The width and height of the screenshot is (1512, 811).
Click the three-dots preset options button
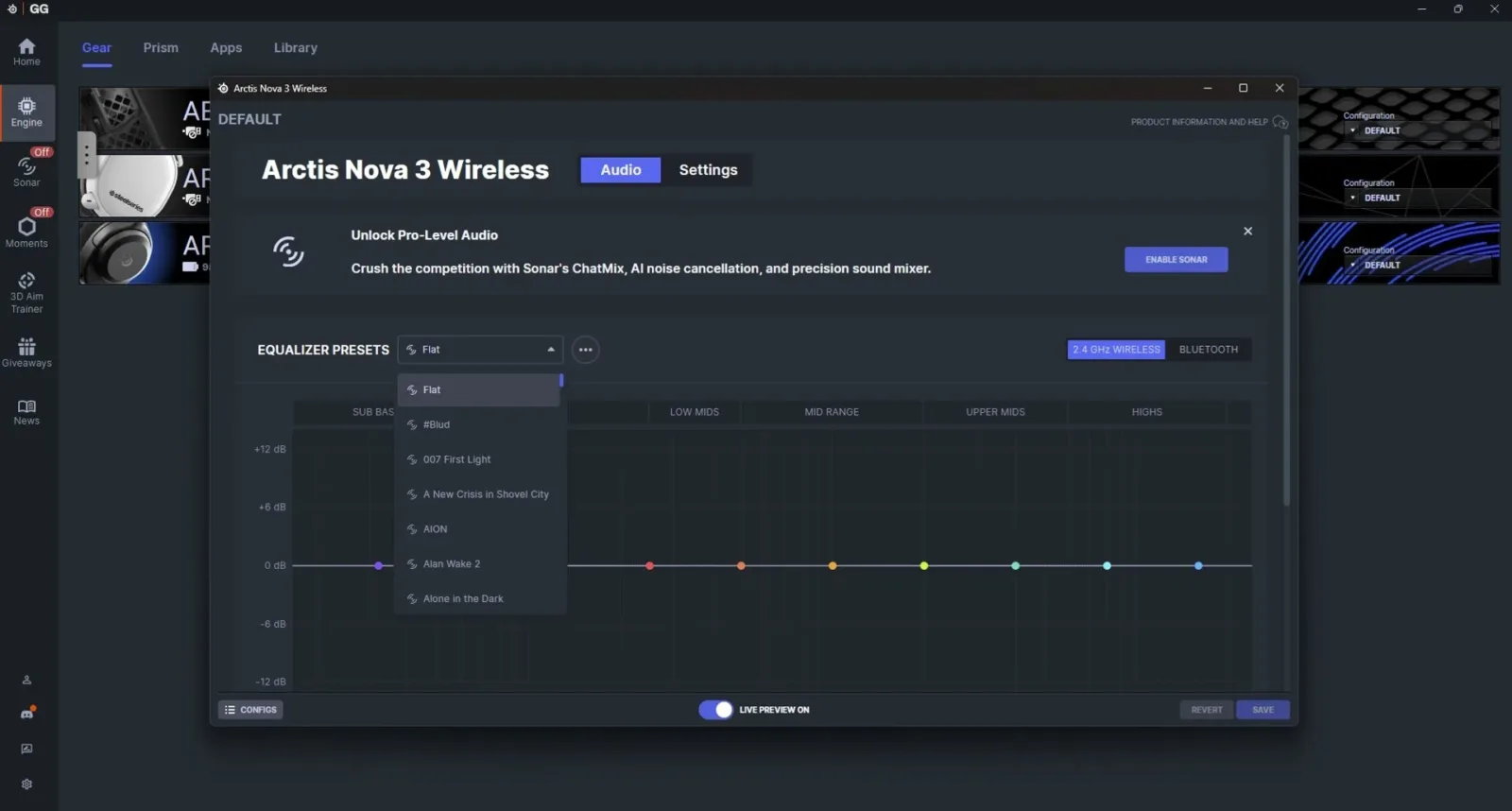click(586, 350)
